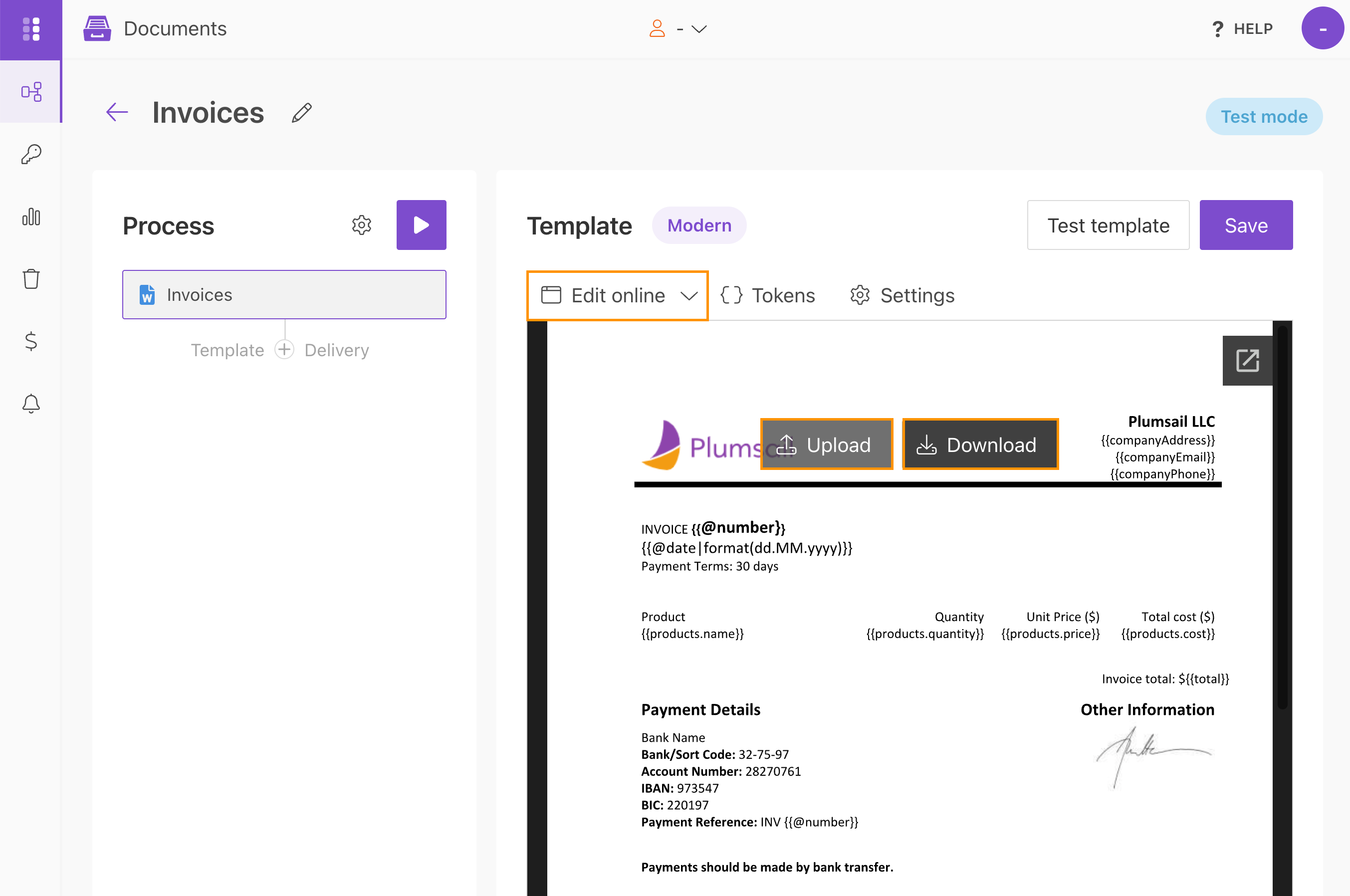Click the {{companyAddress}} token text

click(1158, 440)
